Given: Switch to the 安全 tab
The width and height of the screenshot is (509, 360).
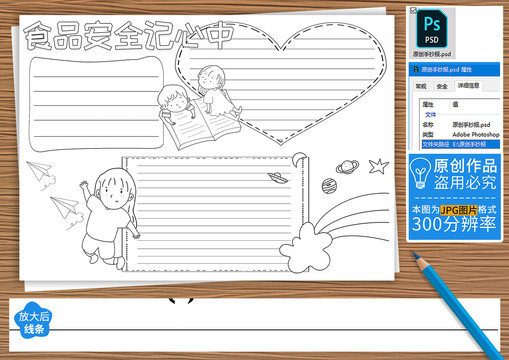Looking at the screenshot, I should (442, 86).
